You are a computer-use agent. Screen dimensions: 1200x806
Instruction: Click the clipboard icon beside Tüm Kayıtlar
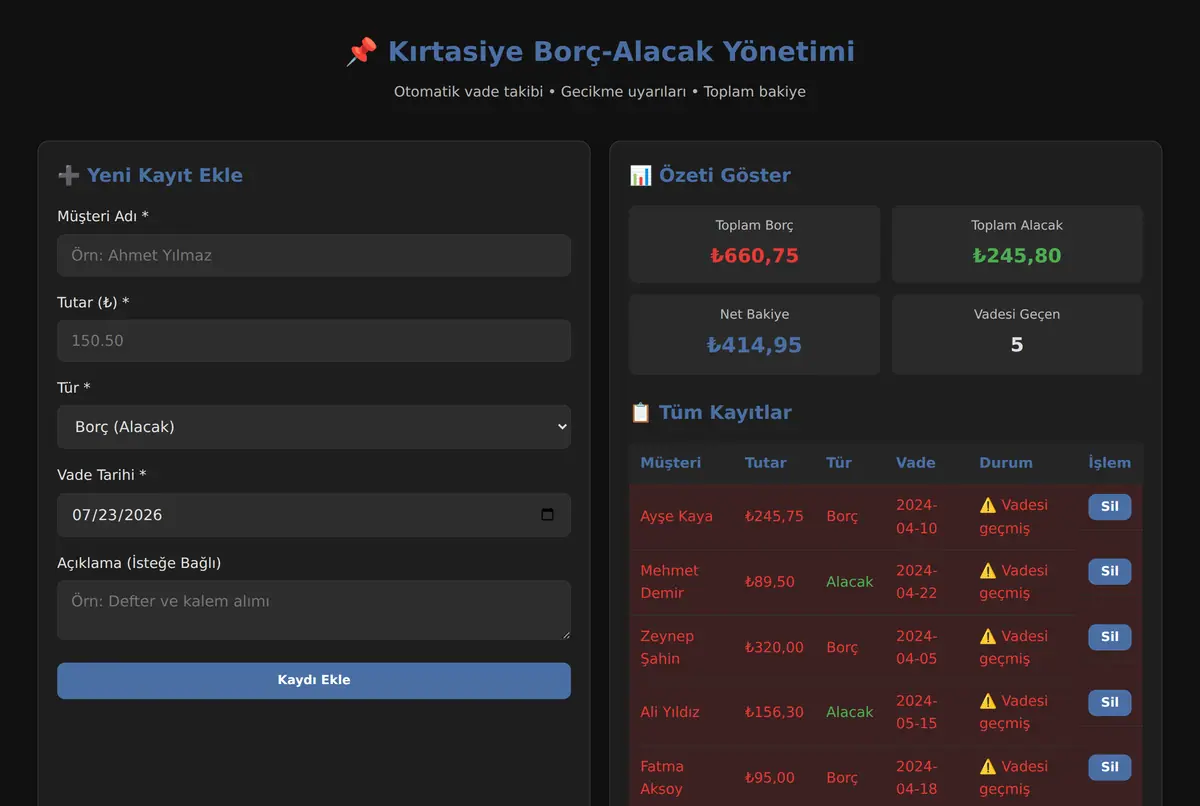[x=641, y=412]
